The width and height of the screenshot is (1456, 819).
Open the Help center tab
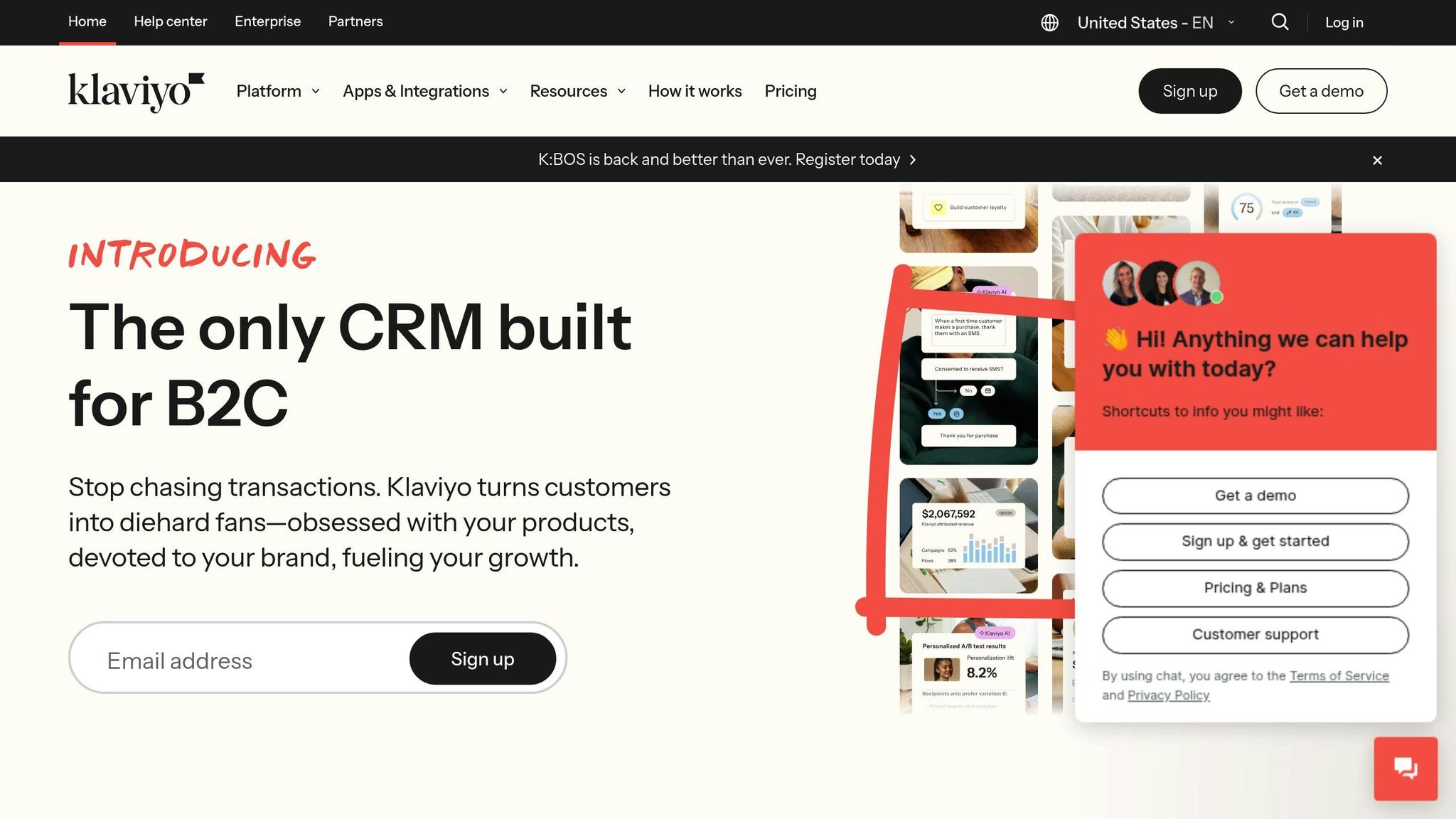pyautogui.click(x=171, y=21)
